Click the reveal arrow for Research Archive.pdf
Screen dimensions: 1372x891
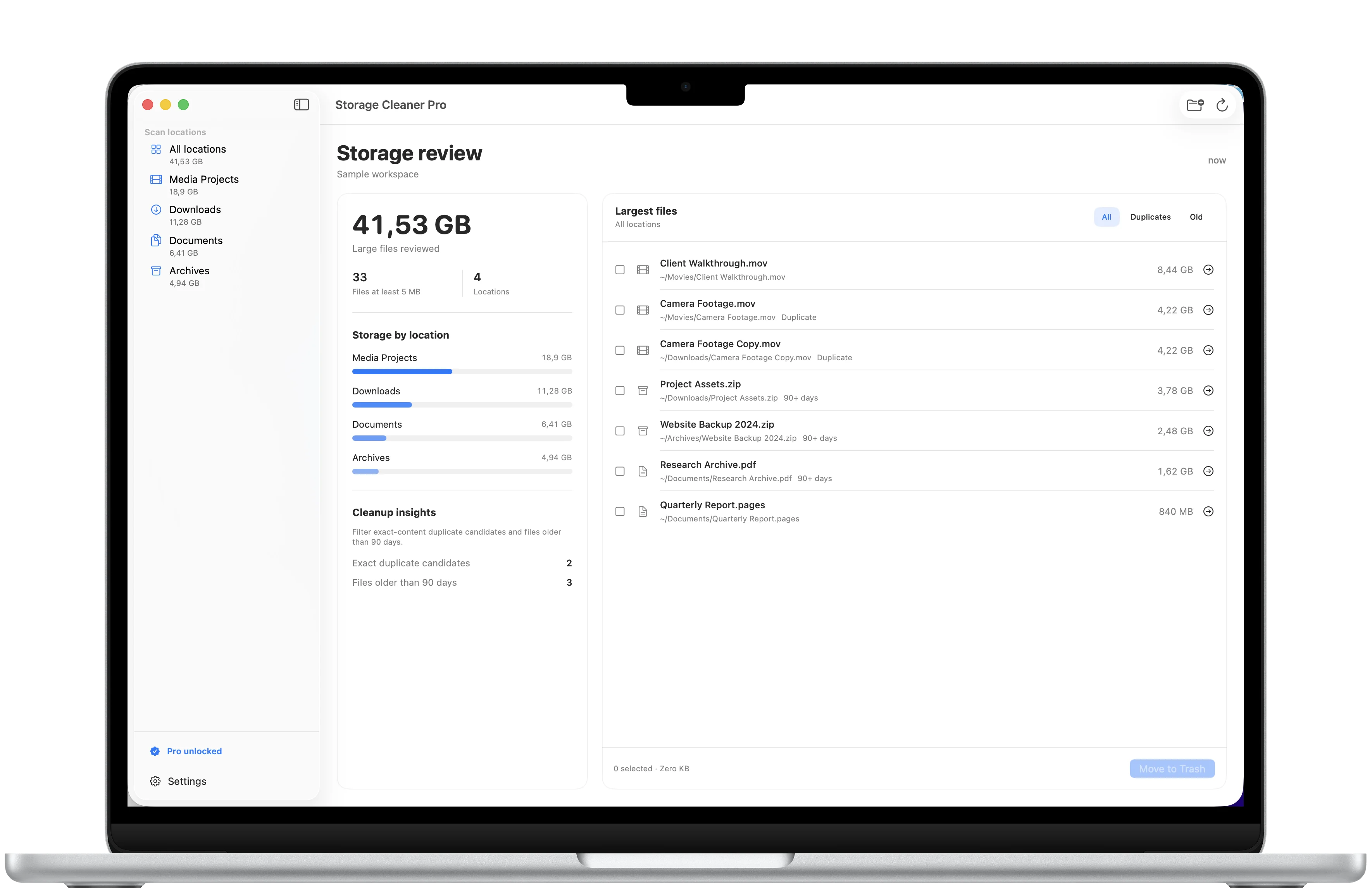1208,471
